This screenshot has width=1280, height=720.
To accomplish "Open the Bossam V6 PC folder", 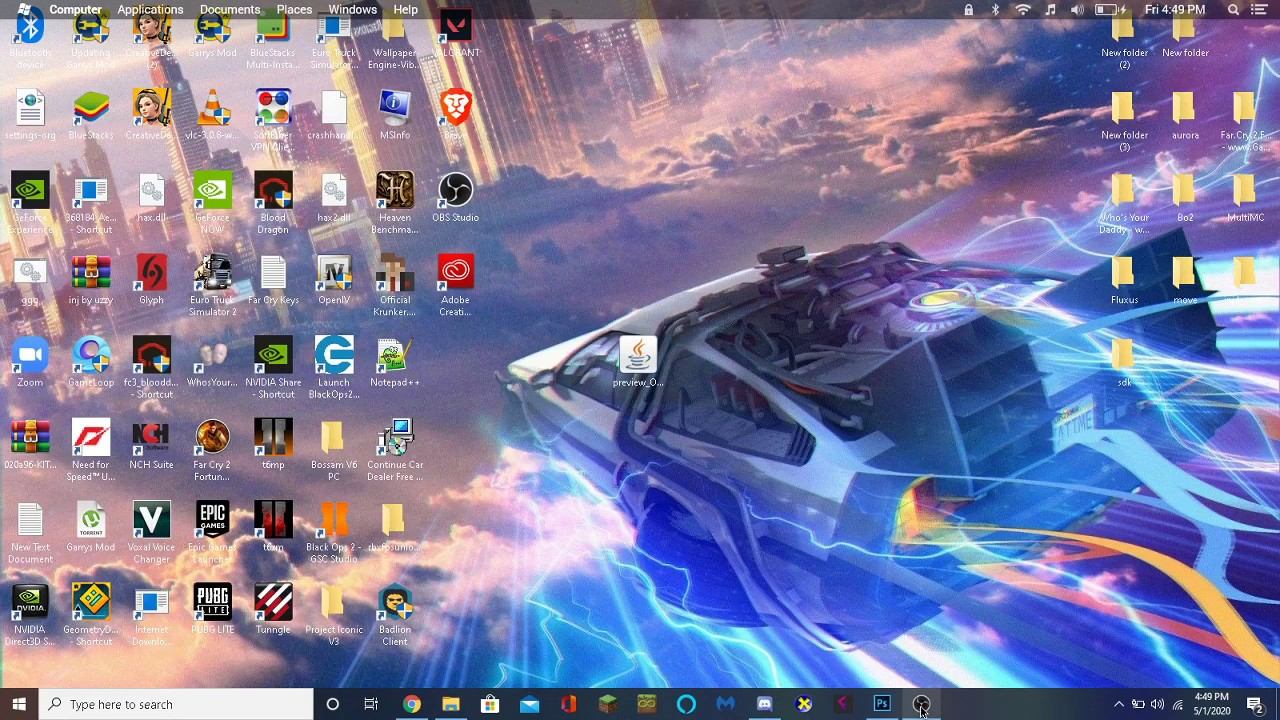I will (x=334, y=437).
